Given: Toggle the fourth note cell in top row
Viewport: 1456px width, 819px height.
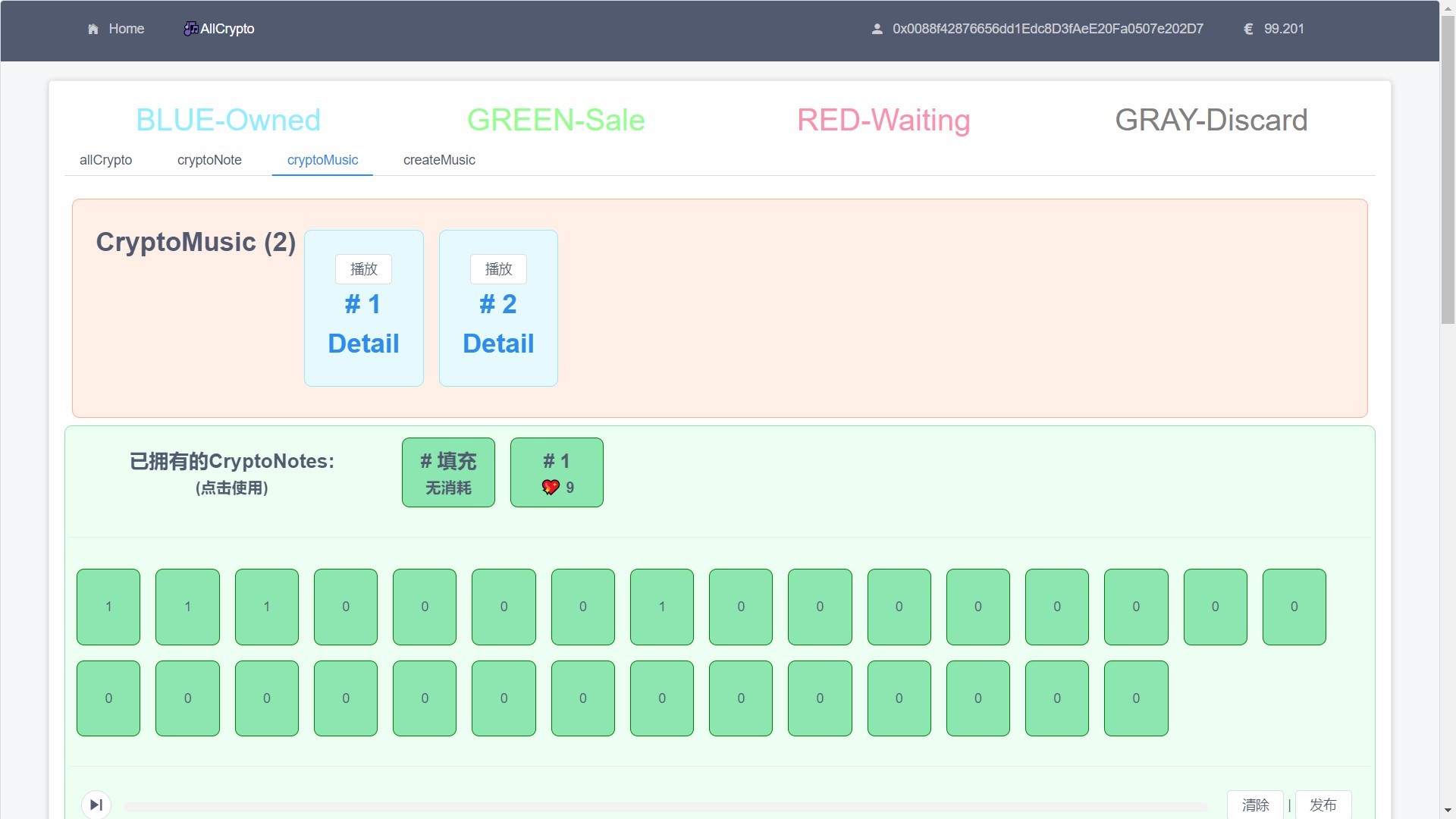Looking at the screenshot, I should (x=346, y=607).
